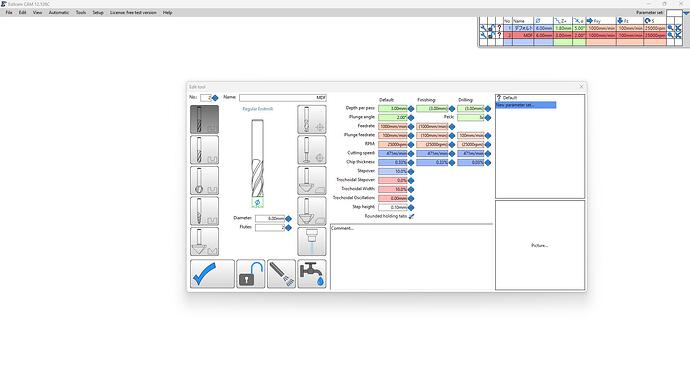
Task: Click question mark icon in MDF row
Action: [499, 35]
